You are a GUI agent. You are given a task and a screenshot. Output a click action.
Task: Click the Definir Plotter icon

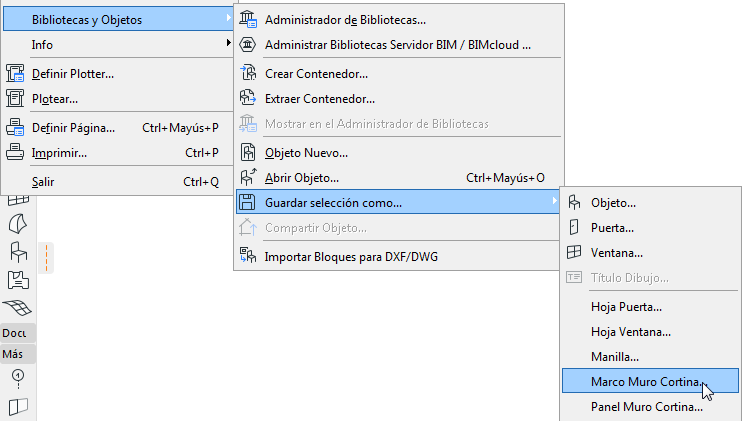(x=15, y=73)
